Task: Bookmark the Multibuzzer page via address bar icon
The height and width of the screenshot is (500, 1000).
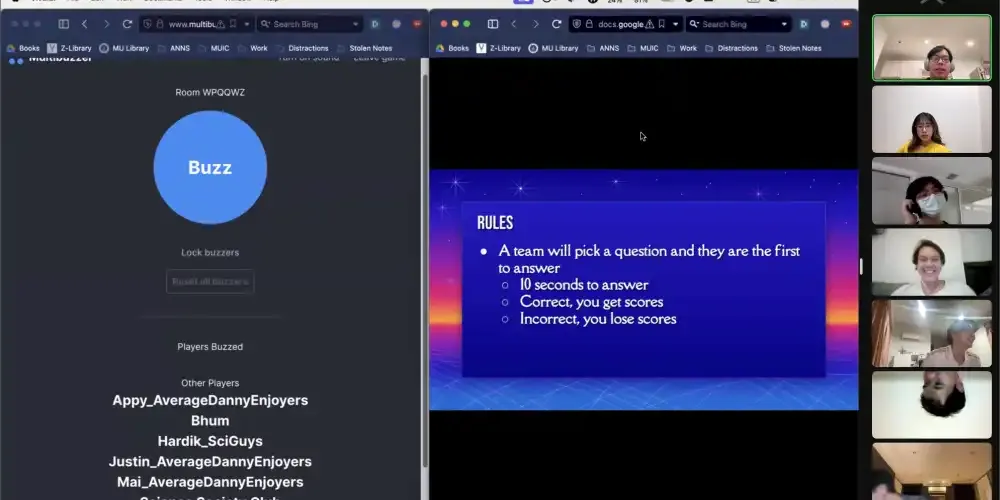Action: click(233, 24)
